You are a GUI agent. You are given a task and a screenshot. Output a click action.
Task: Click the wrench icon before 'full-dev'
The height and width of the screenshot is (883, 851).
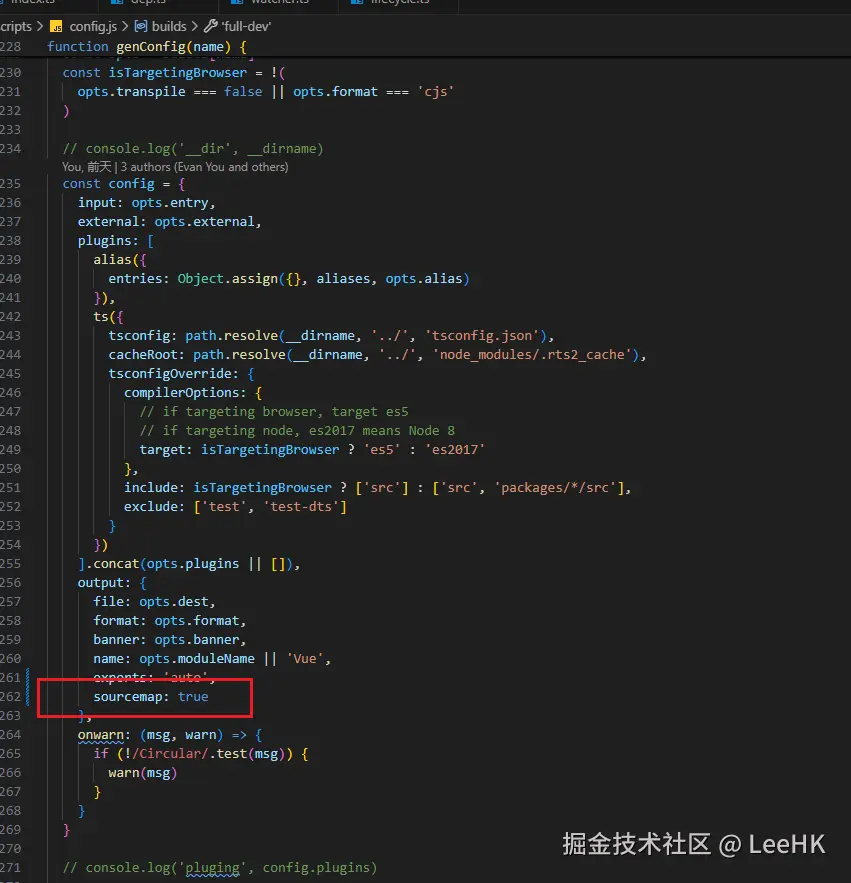point(211,27)
